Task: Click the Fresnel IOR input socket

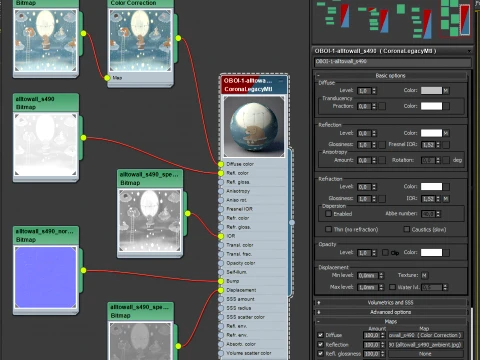Action: pyautogui.click(x=221, y=209)
